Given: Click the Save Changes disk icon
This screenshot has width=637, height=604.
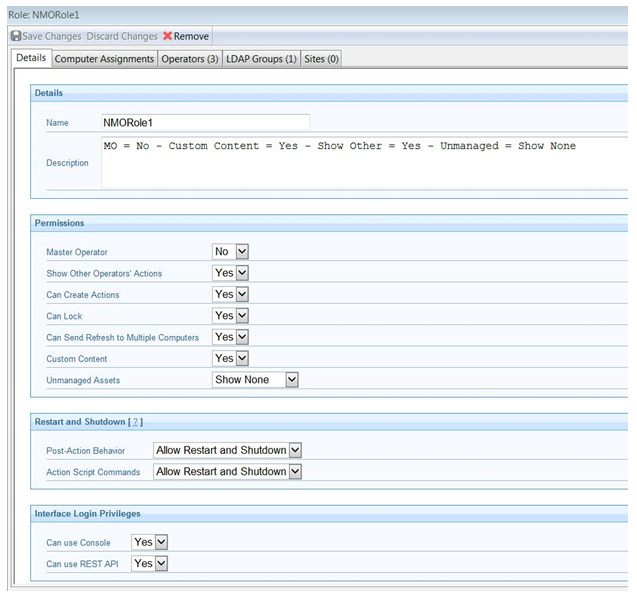Looking at the screenshot, I should click(16, 36).
